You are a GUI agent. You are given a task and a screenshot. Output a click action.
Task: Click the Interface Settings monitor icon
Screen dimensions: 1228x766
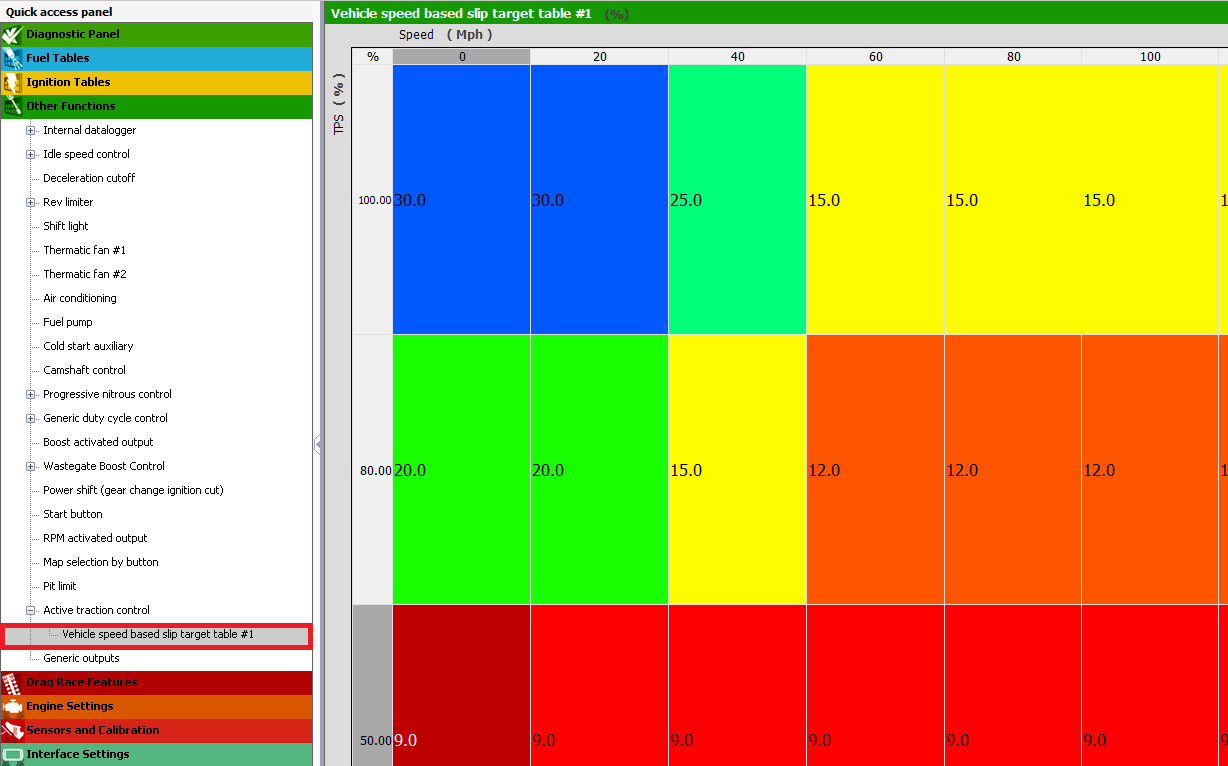[x=12, y=754]
